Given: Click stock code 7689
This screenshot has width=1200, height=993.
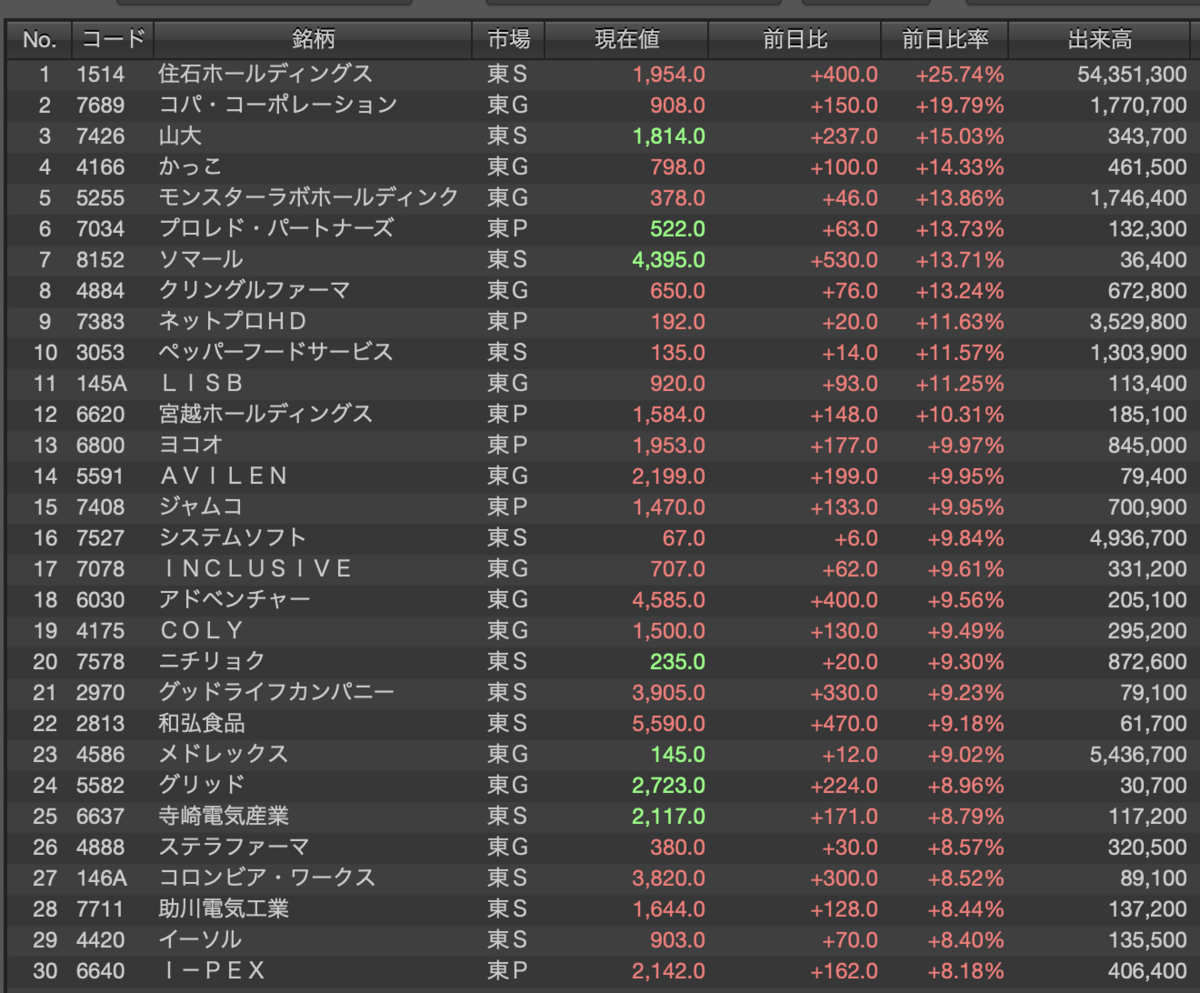Looking at the screenshot, I should pos(100,105).
